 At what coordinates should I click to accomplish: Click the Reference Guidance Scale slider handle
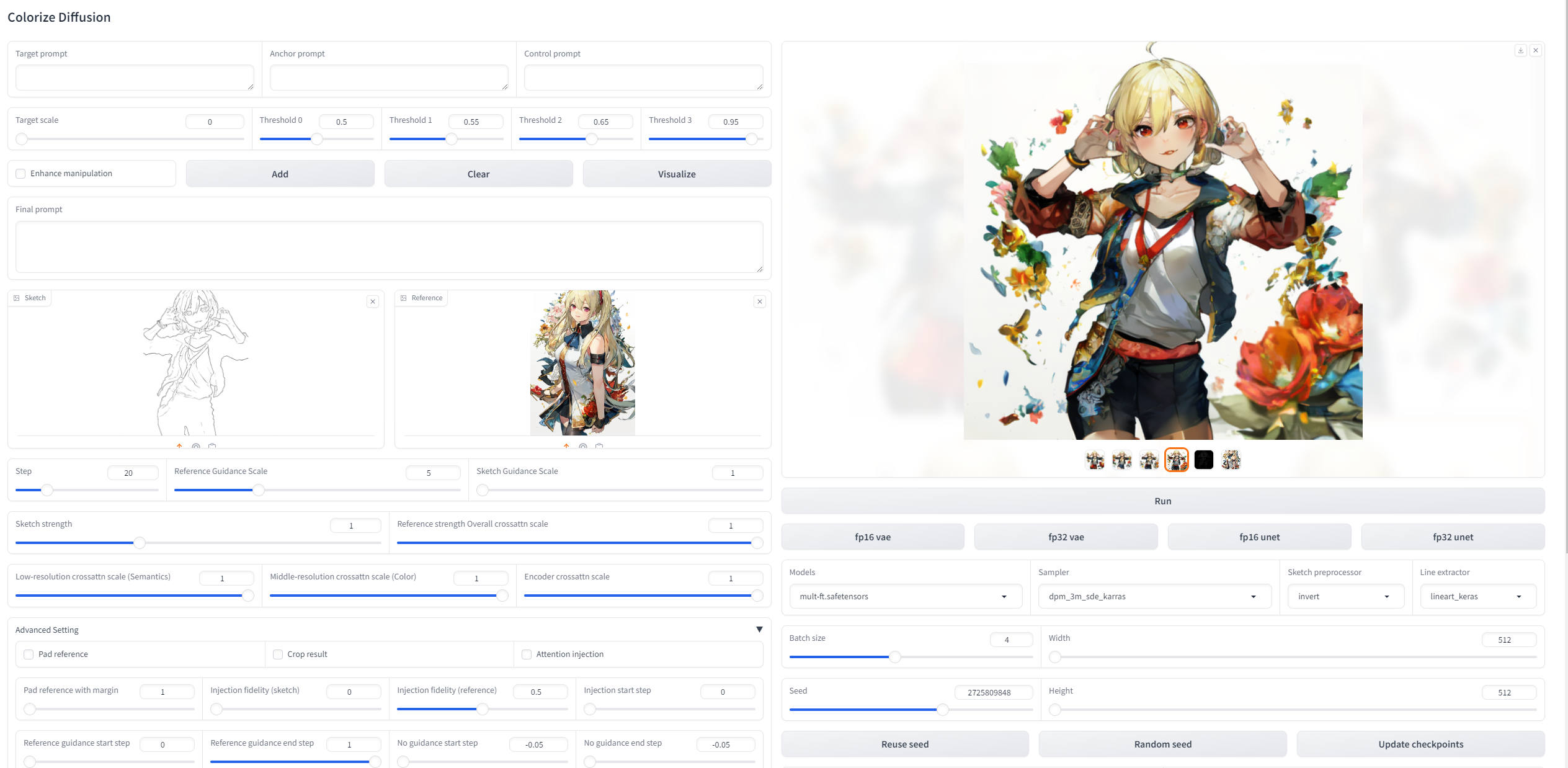pos(259,490)
